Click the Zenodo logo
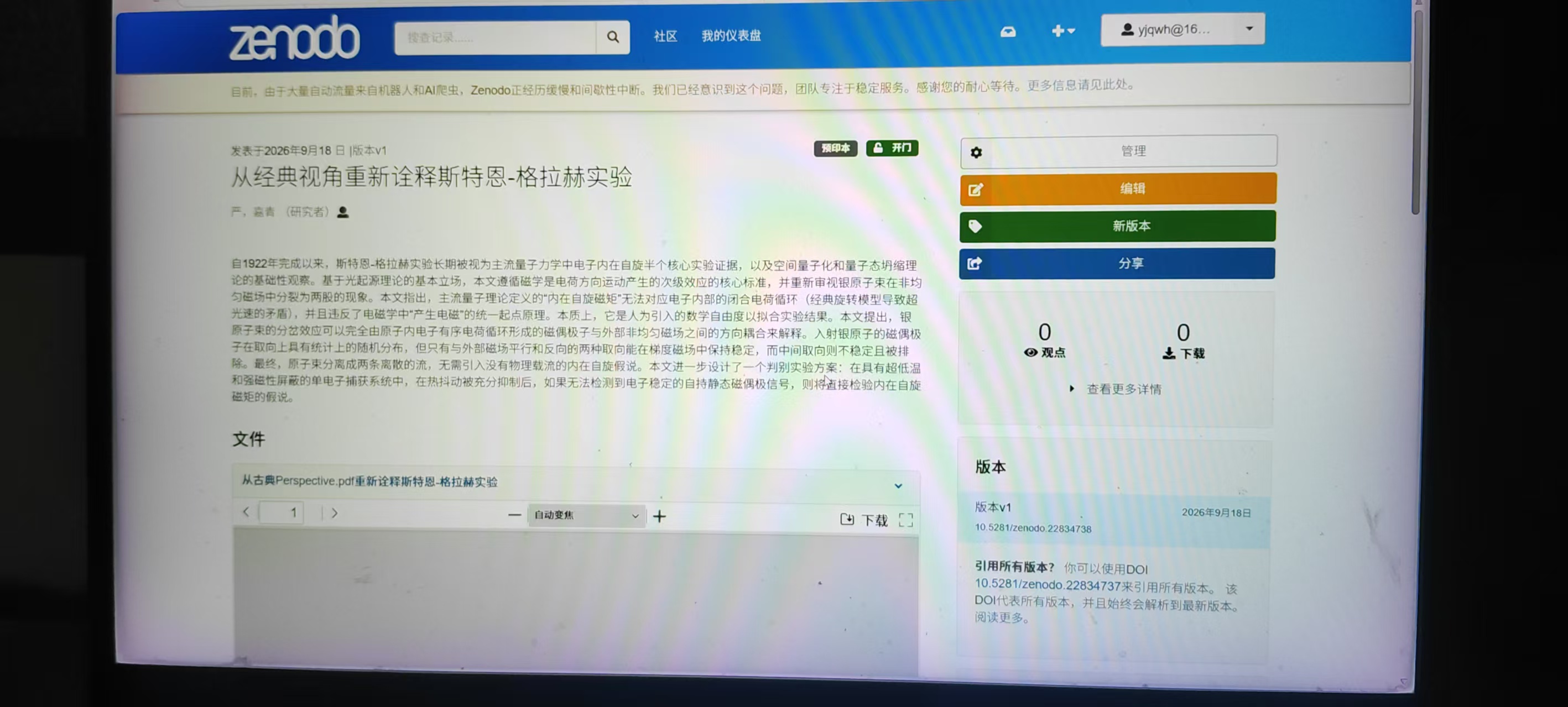 (x=294, y=38)
